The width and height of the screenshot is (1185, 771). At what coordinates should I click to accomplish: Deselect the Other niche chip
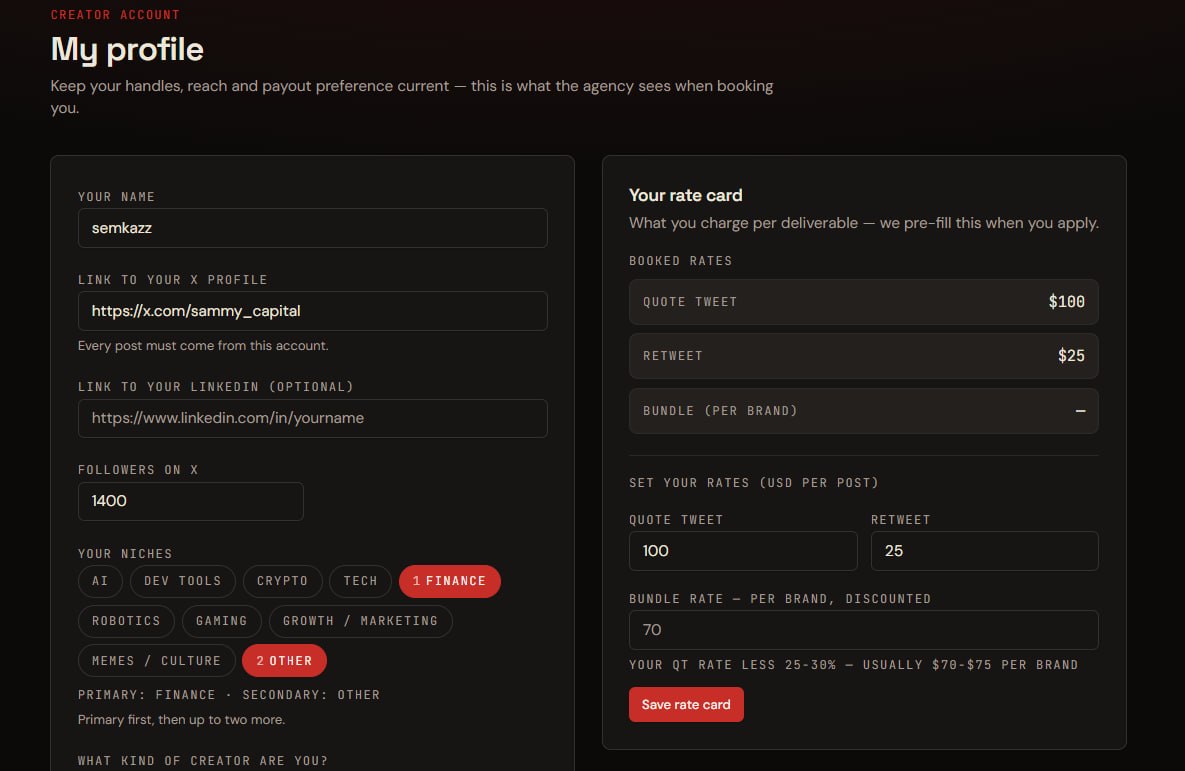[x=284, y=661]
